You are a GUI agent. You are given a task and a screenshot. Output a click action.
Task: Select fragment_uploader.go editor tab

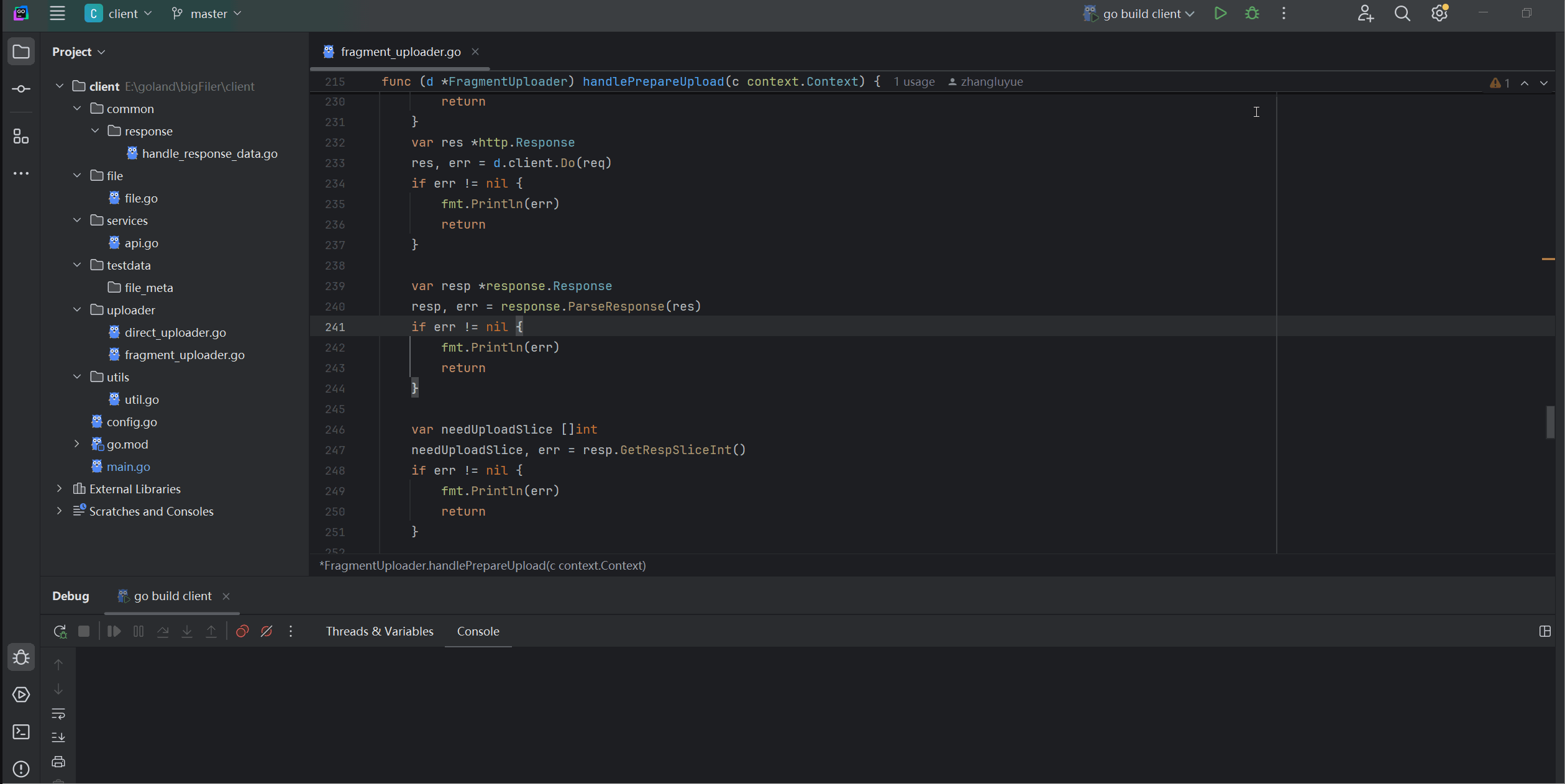(x=400, y=52)
